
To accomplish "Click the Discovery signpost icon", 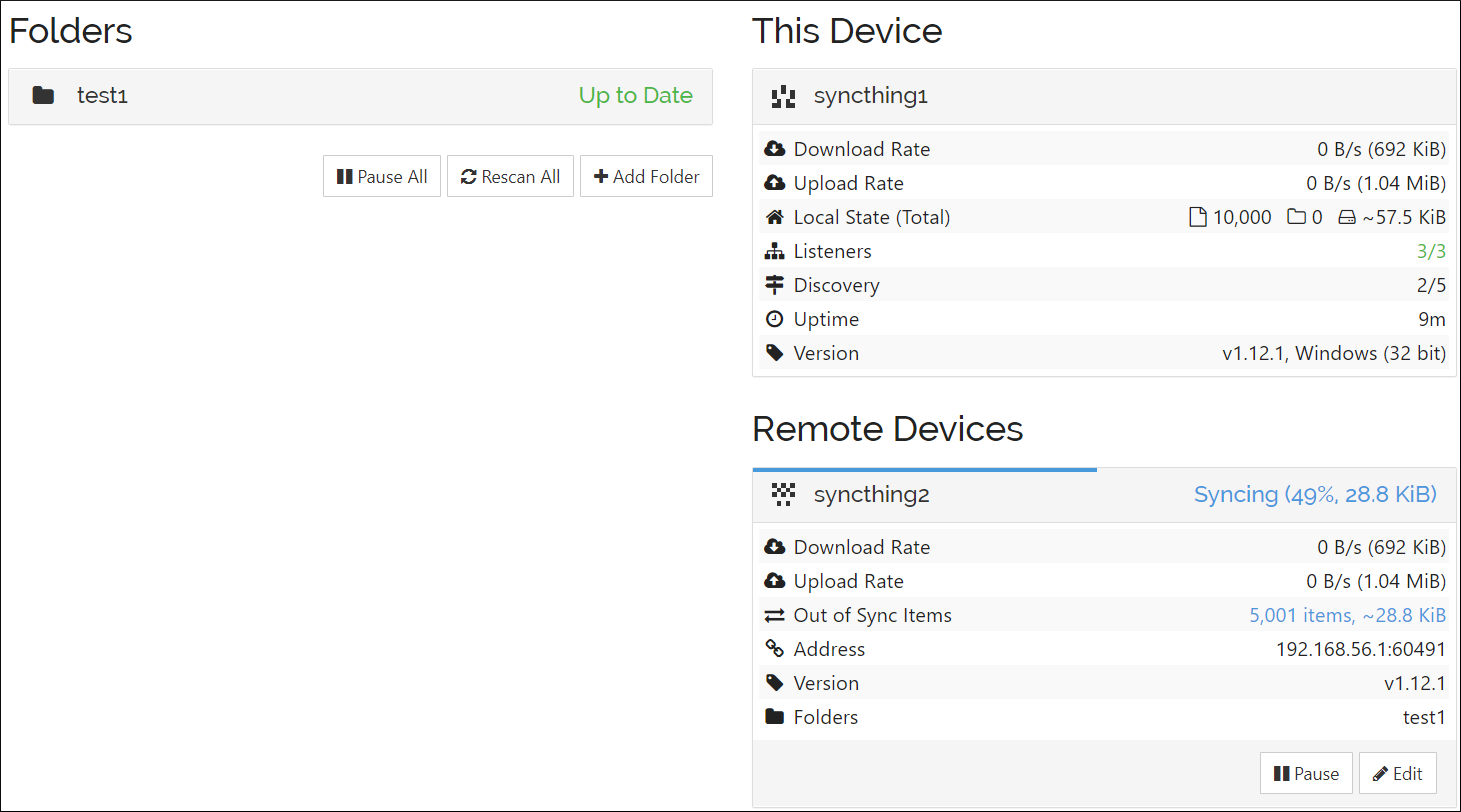I will [775, 284].
